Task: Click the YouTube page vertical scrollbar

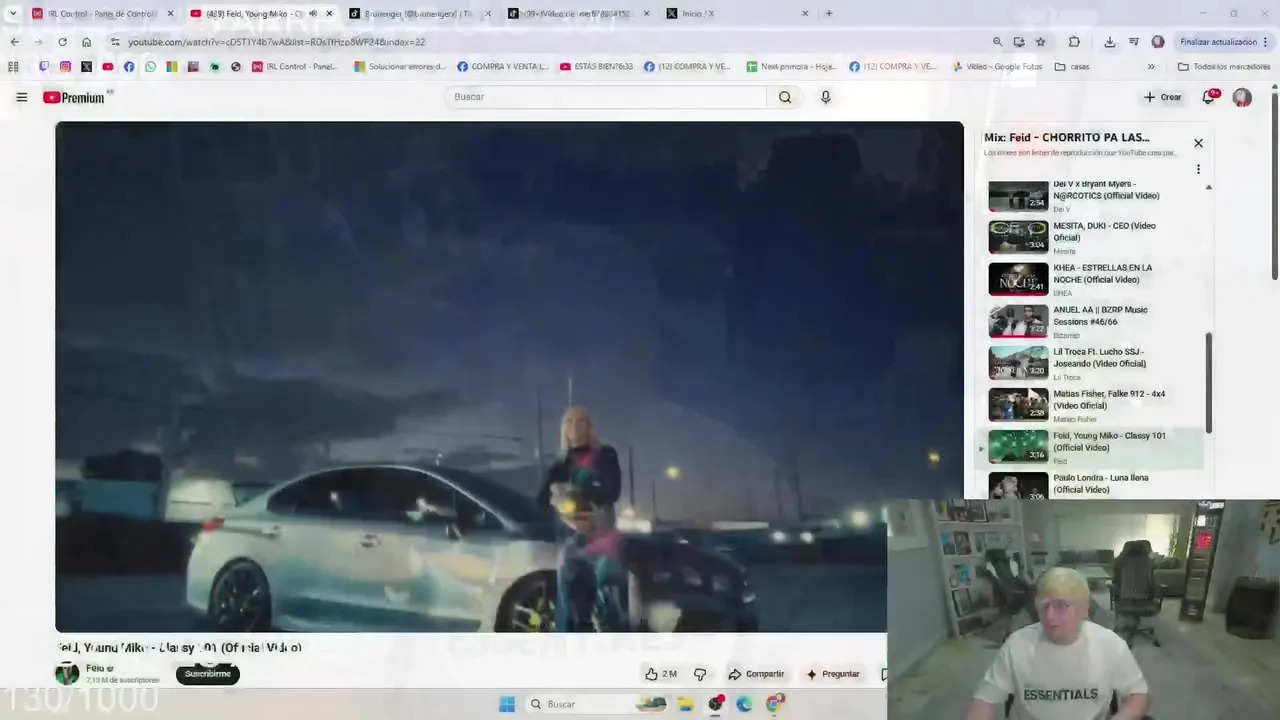Action: click(1274, 188)
